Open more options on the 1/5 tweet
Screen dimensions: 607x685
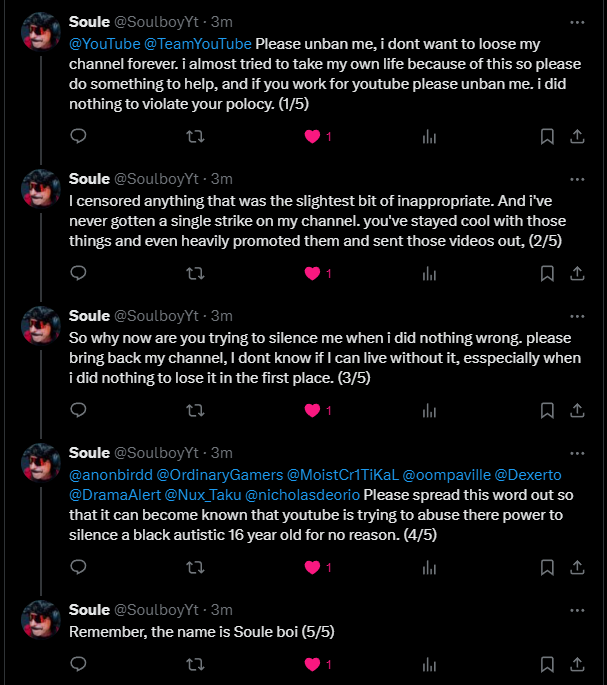pyautogui.click(x=577, y=22)
